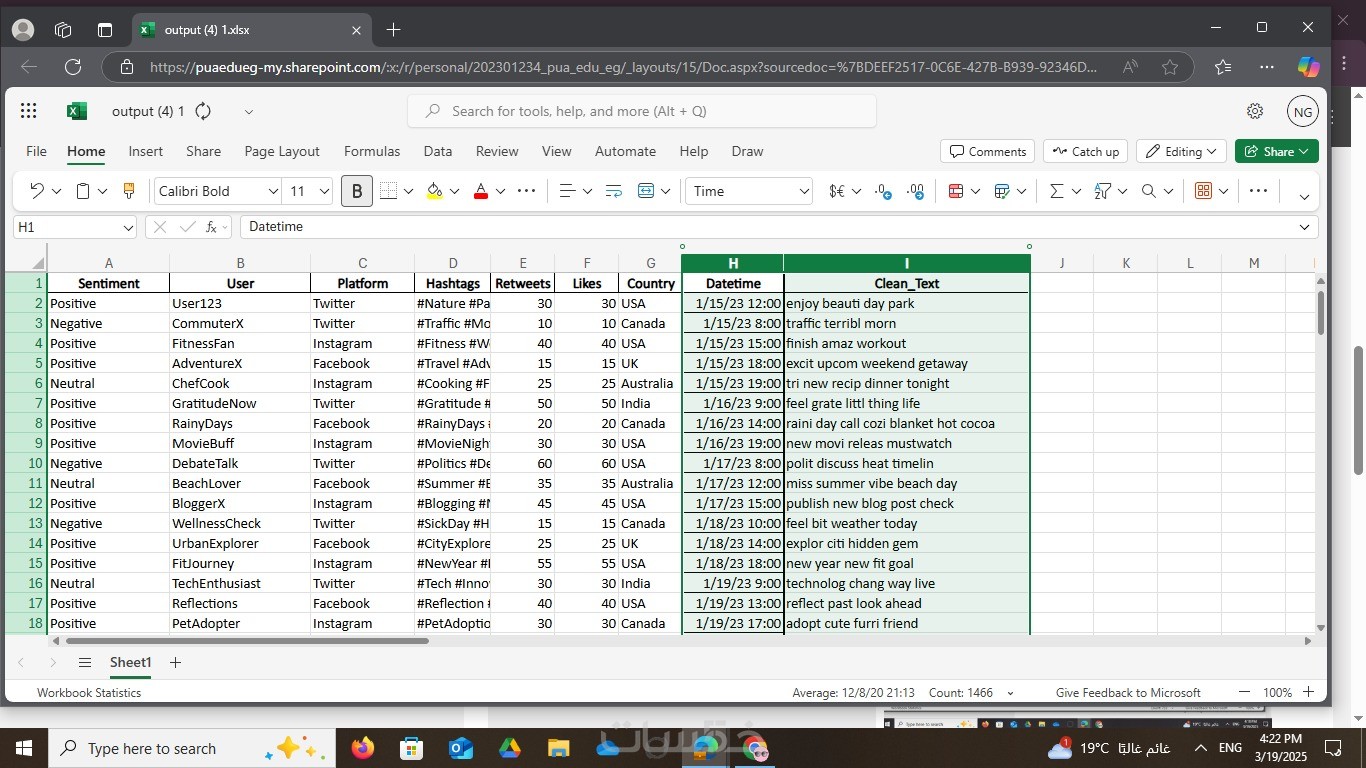Open Outlook from the taskbar
Screen dimensions: 1366x768
[461, 748]
